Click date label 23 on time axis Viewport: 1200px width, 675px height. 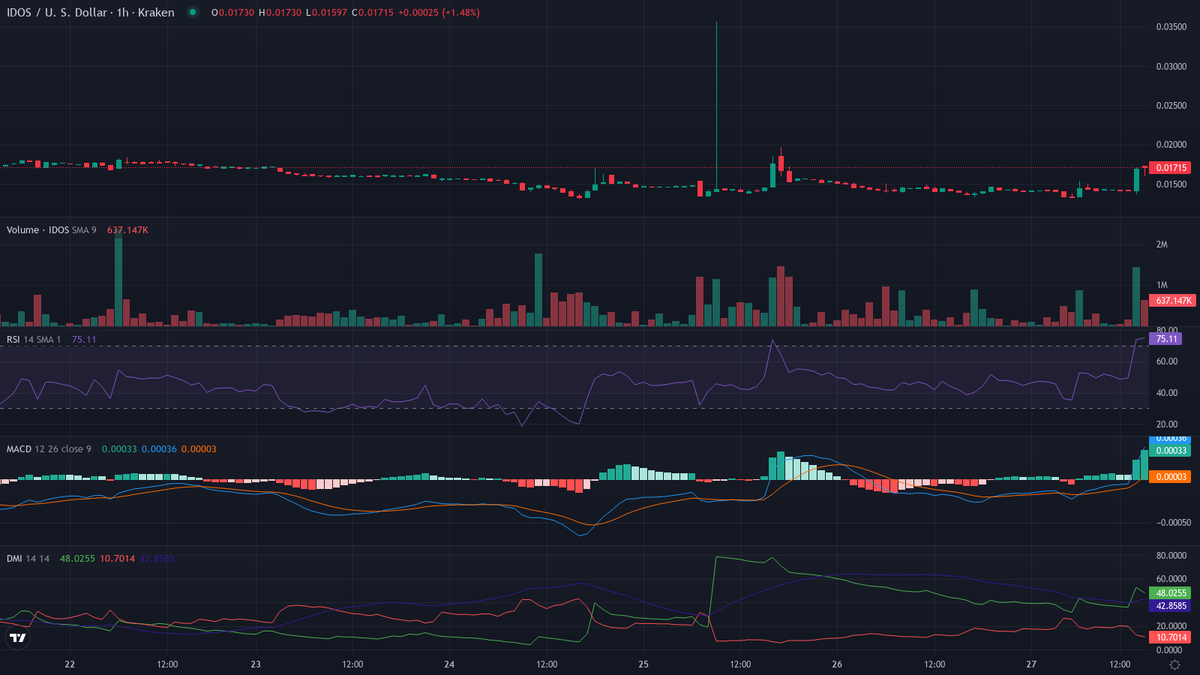pyautogui.click(x=256, y=664)
